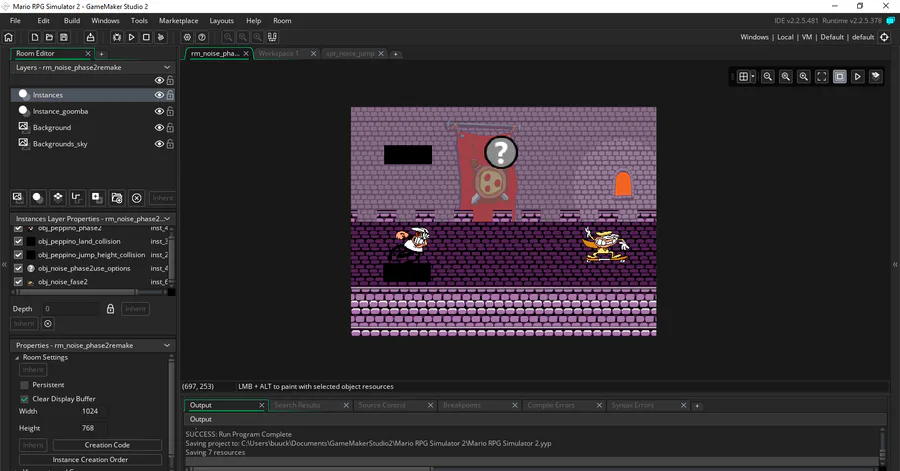Screen dimensions: 900x471
Task: Hide the Instances layer eye icon
Action: [159, 95]
